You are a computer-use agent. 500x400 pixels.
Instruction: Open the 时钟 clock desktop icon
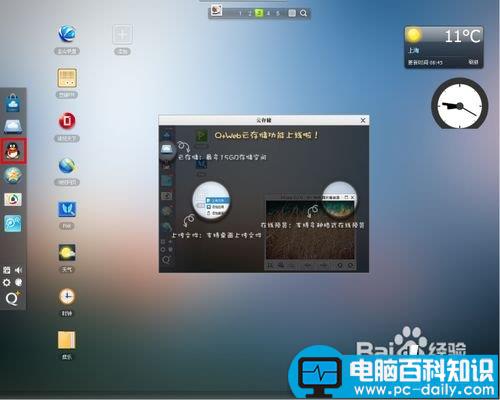coord(67,296)
